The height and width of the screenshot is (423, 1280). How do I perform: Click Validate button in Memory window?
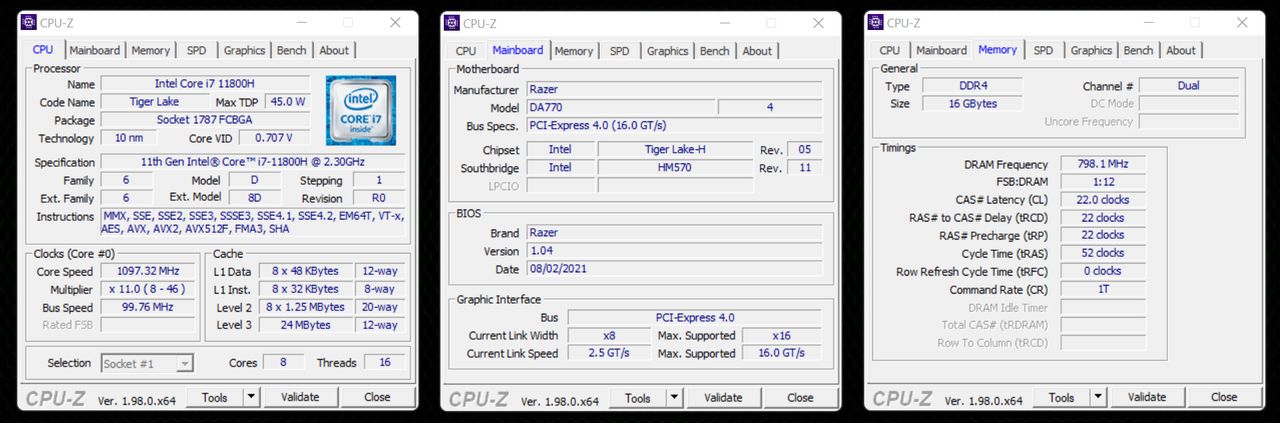(x=1147, y=397)
